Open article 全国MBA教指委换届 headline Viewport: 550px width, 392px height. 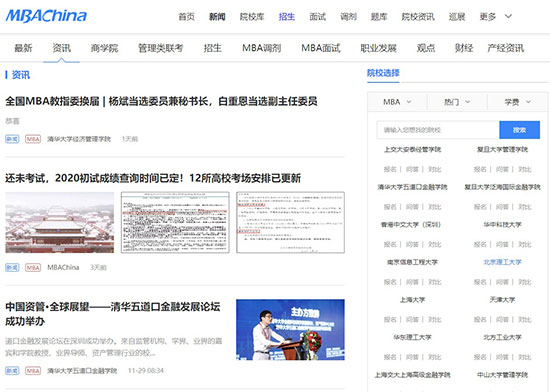(x=161, y=101)
